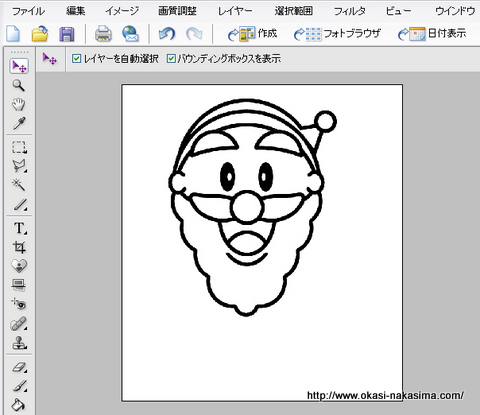The height and width of the screenshot is (415, 480).
Task: Pick the Eyedropper tool
Action: (x=19, y=123)
